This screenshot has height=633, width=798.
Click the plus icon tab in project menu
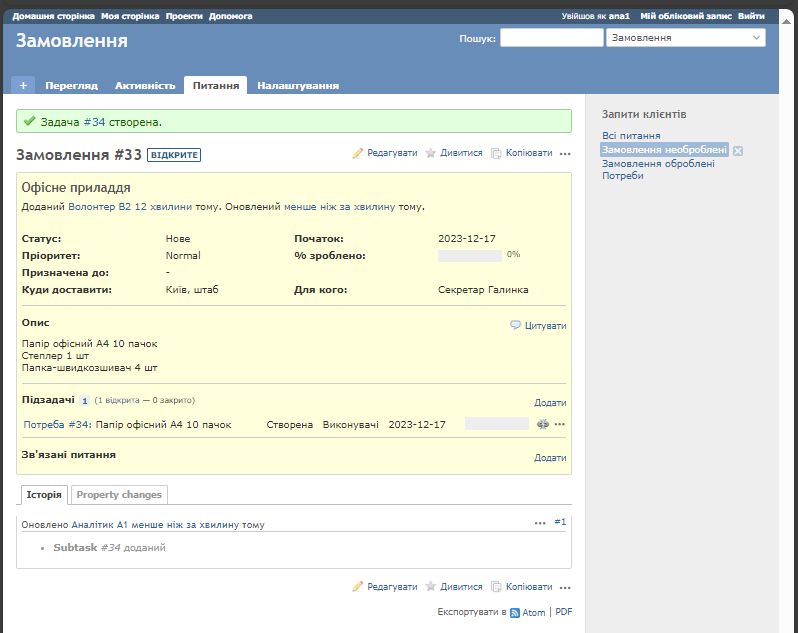[x=23, y=85]
